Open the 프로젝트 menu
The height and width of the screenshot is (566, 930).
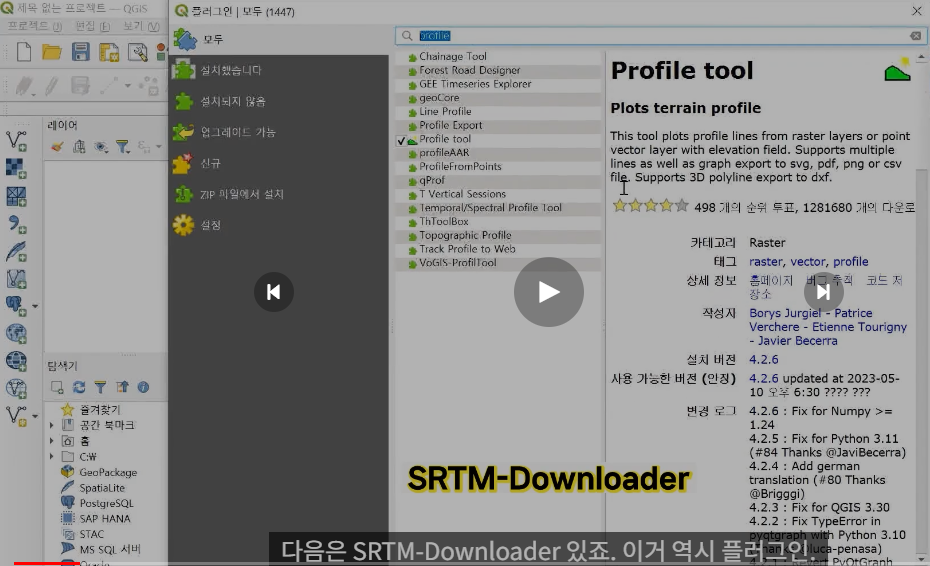(34, 26)
